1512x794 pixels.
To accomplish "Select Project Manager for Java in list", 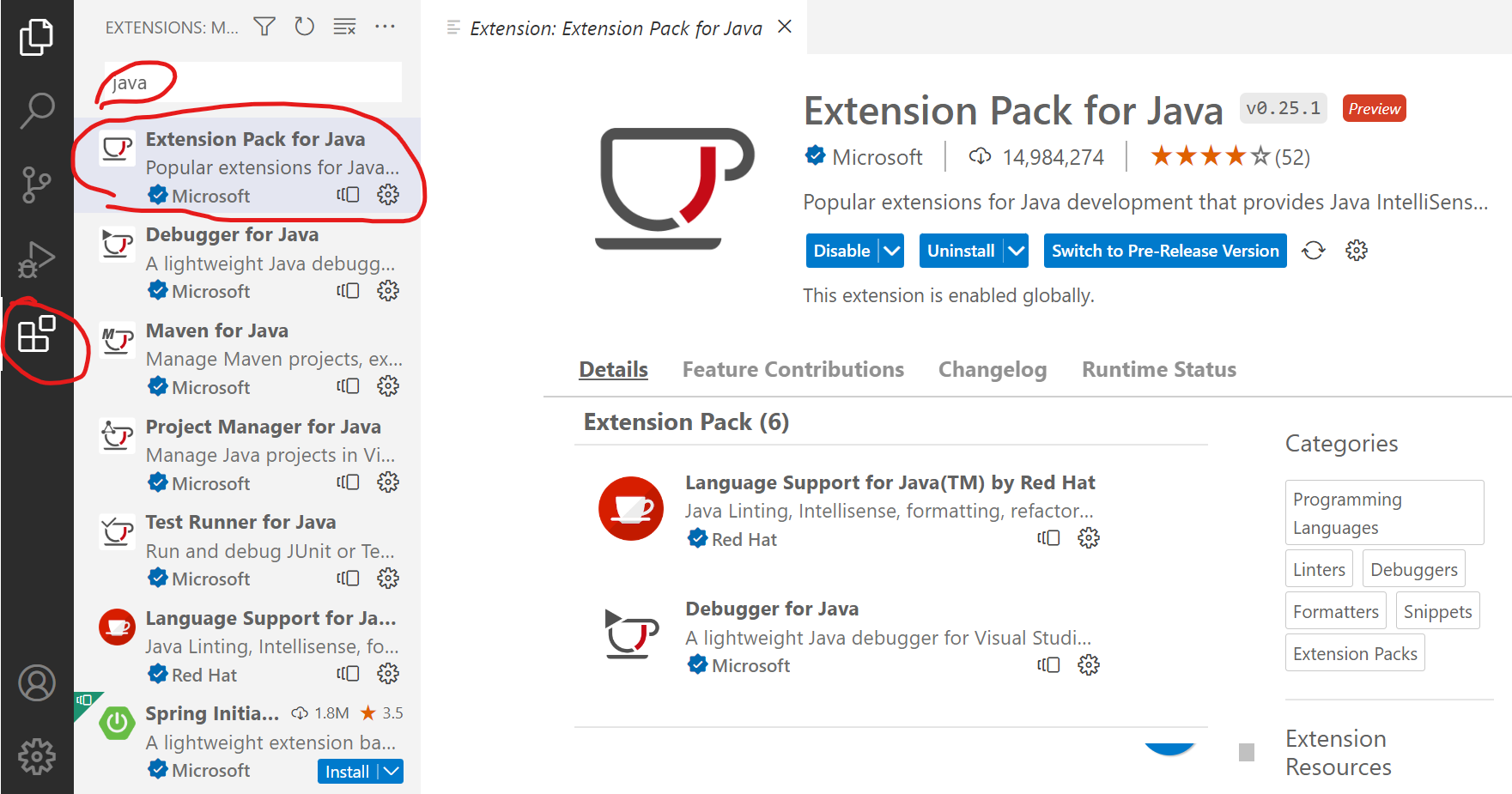I will tap(247, 454).
